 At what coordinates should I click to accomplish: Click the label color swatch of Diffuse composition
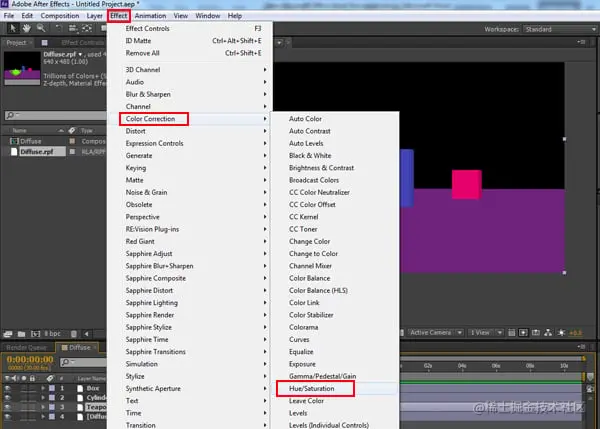pyautogui.click(x=72, y=141)
